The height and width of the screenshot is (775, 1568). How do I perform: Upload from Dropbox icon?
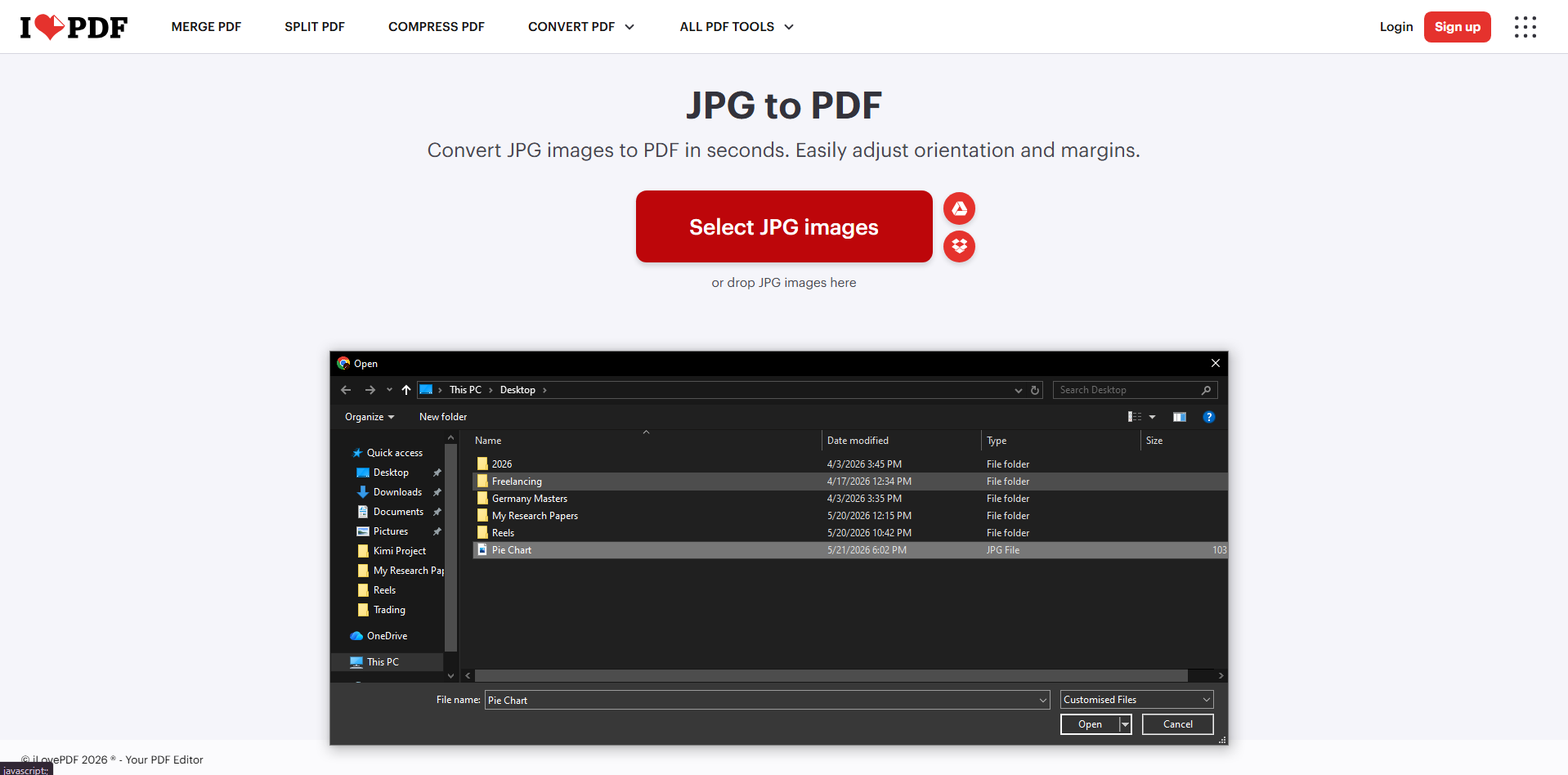point(959,246)
